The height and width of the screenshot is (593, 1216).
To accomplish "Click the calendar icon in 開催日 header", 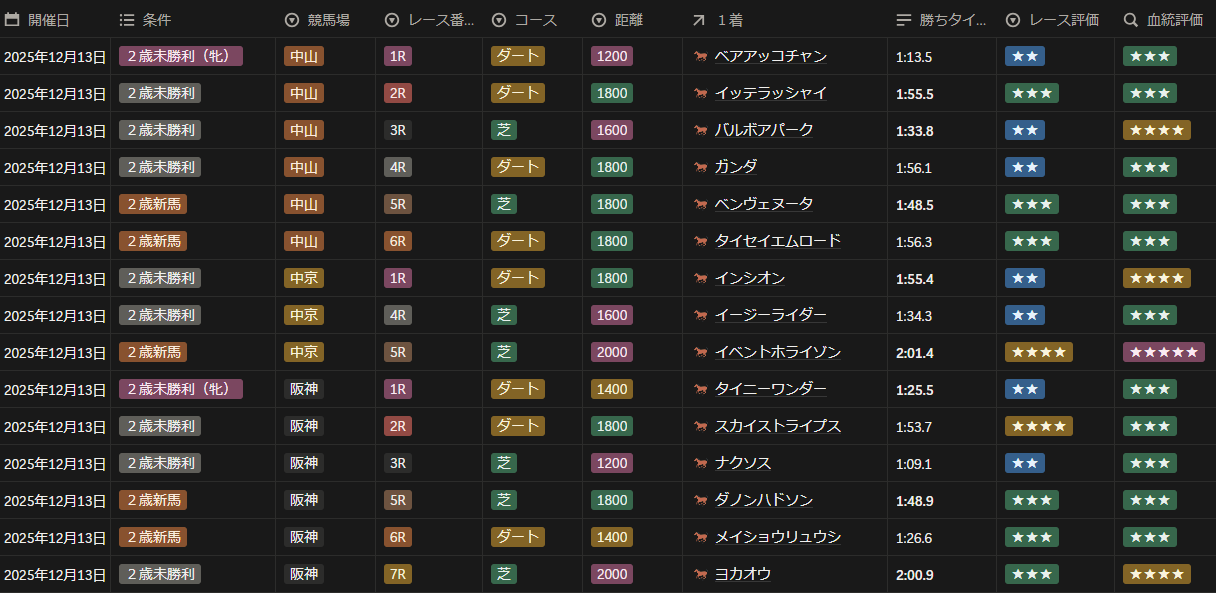I will [12, 20].
